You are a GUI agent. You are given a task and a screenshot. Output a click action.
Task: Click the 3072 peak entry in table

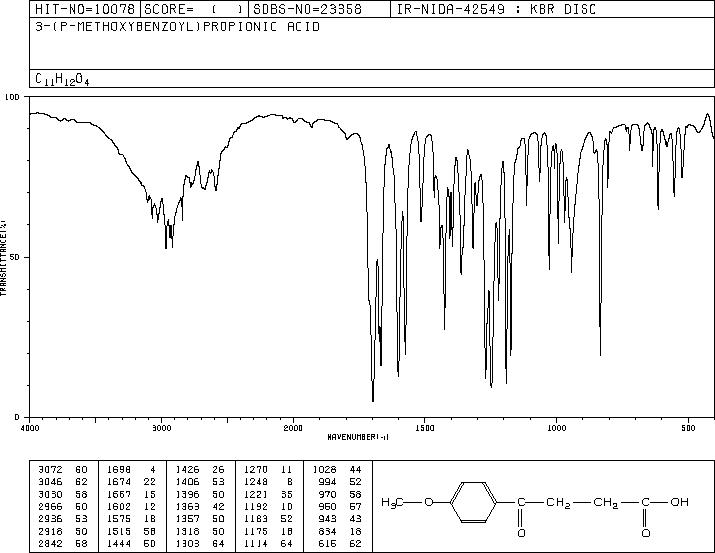click(63, 469)
